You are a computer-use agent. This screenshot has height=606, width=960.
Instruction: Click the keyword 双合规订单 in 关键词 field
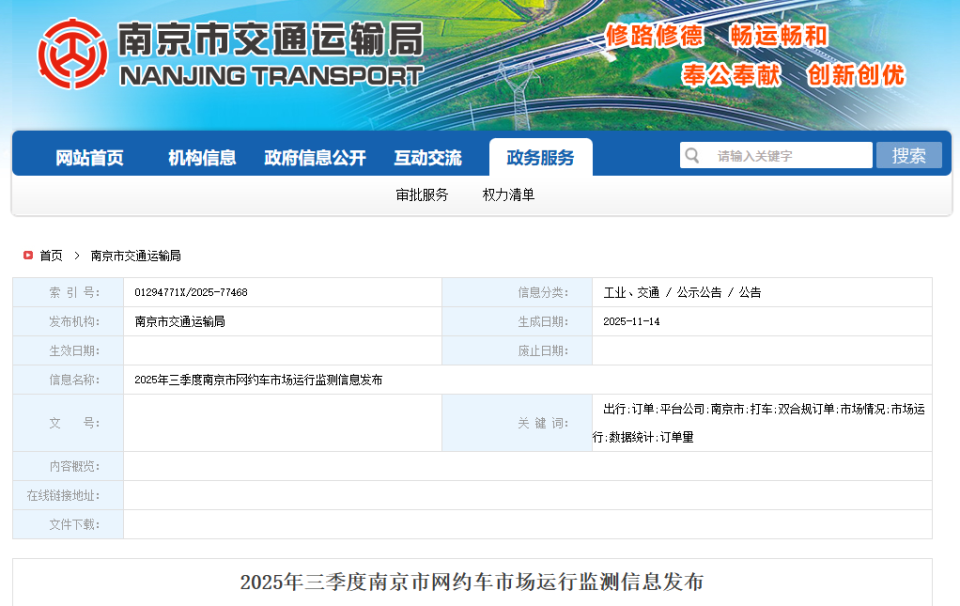coord(807,410)
